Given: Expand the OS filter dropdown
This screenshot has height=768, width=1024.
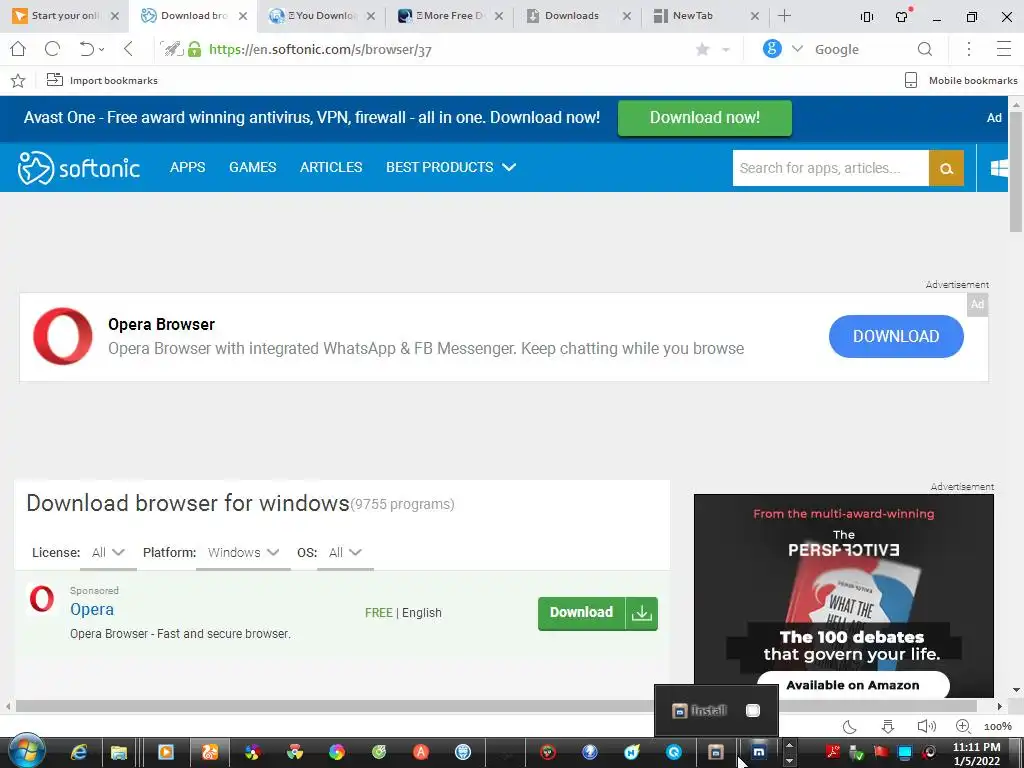Looking at the screenshot, I should [345, 552].
